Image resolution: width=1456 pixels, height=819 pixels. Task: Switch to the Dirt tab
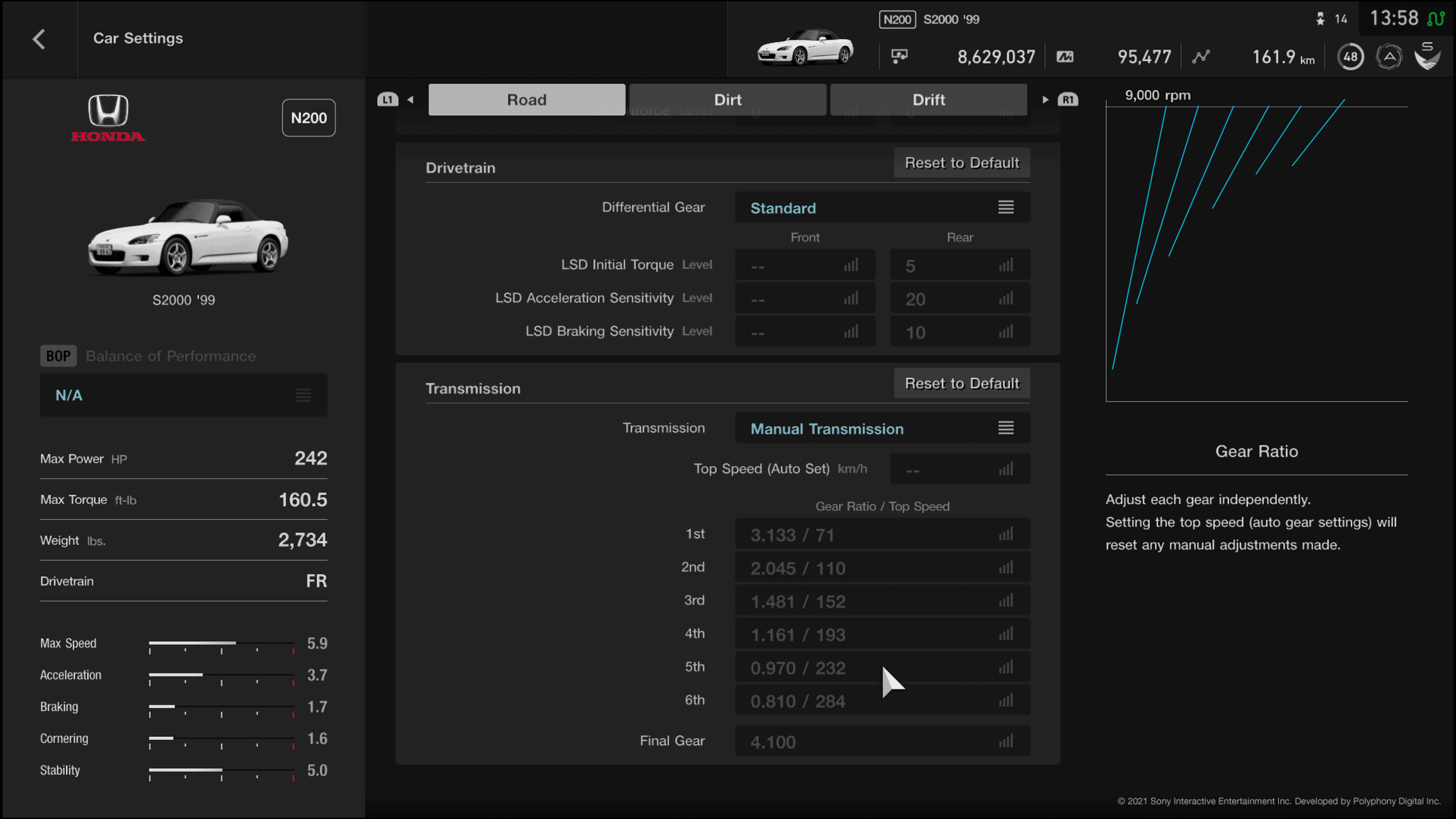coord(728,99)
